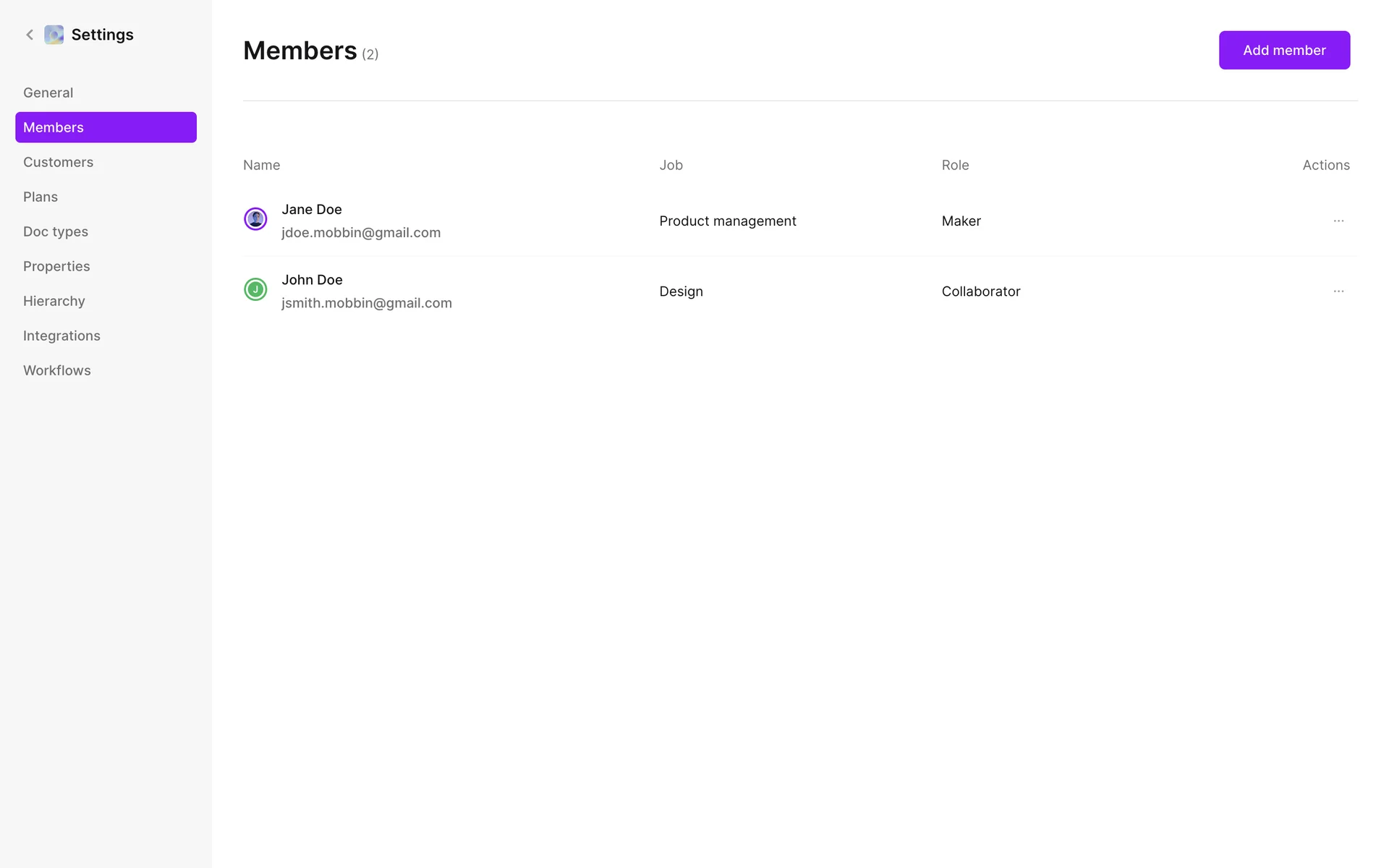
Task: Click Jane Doe's email address
Action: pyautogui.click(x=361, y=233)
